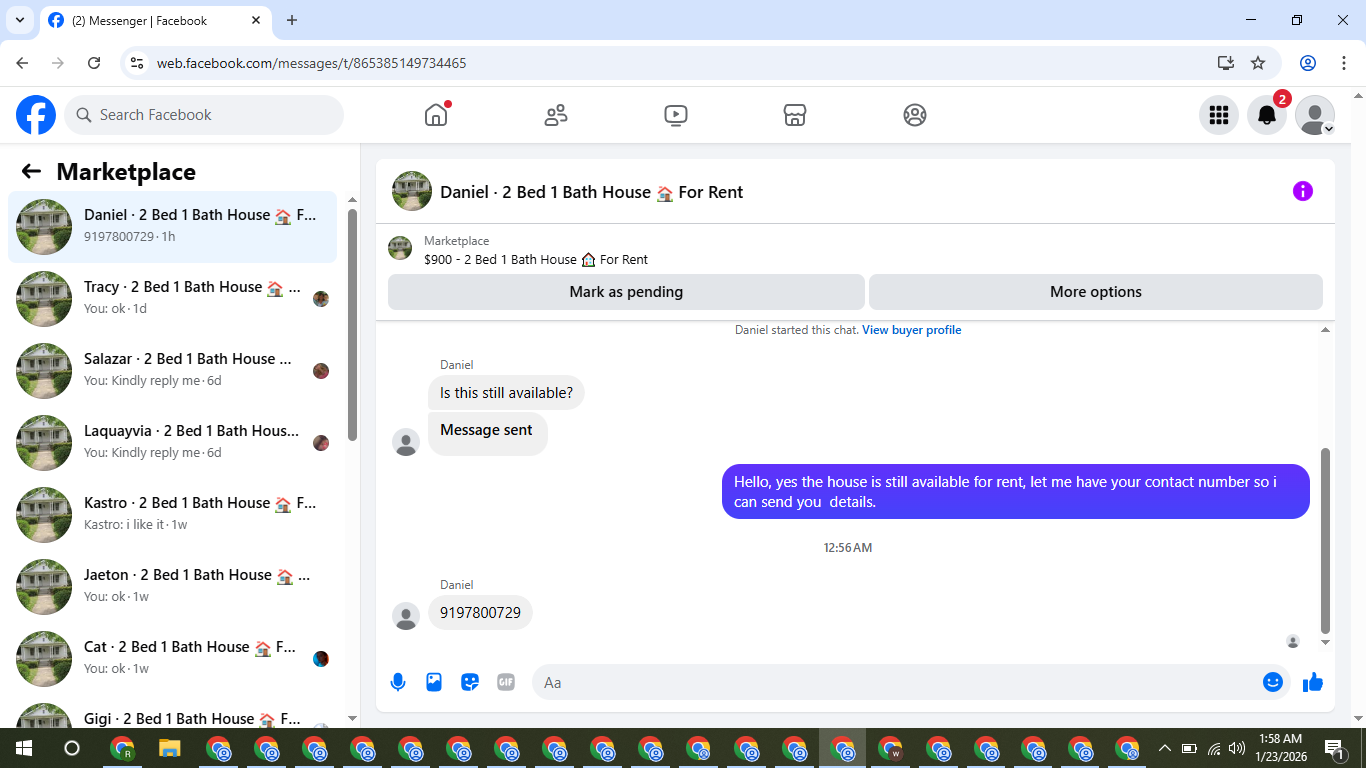Open the Video (Watch) icon
Image resolution: width=1366 pixels, height=768 pixels.
pyautogui.click(x=676, y=115)
